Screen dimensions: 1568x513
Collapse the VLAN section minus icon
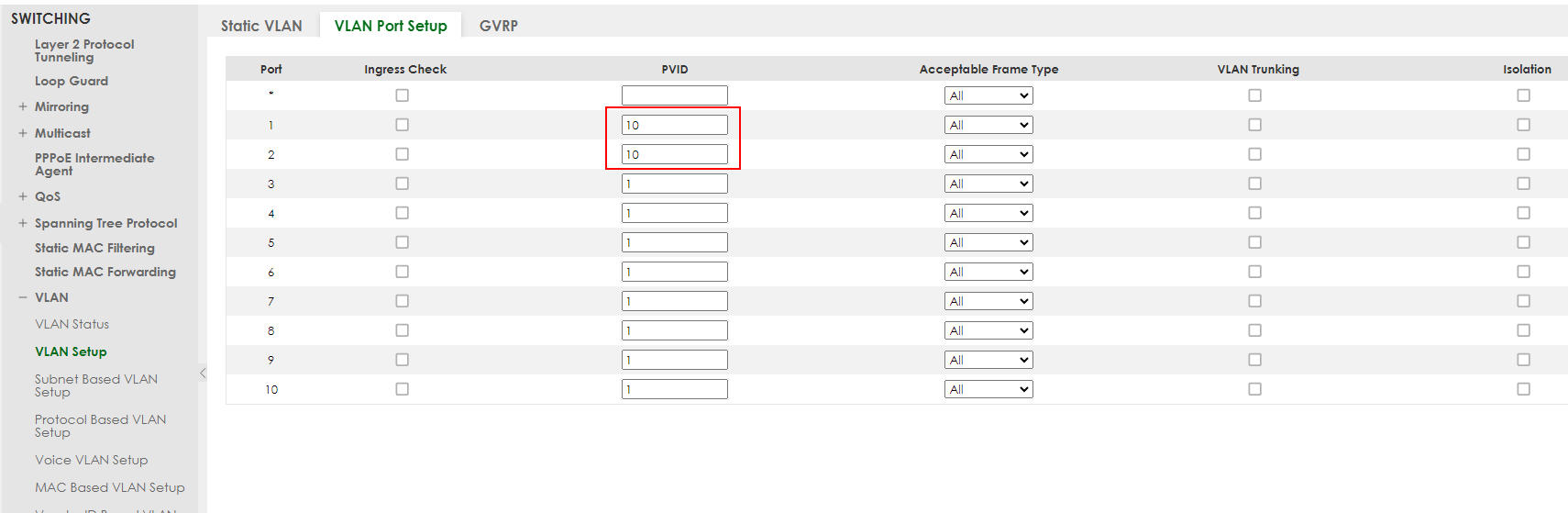point(23,297)
